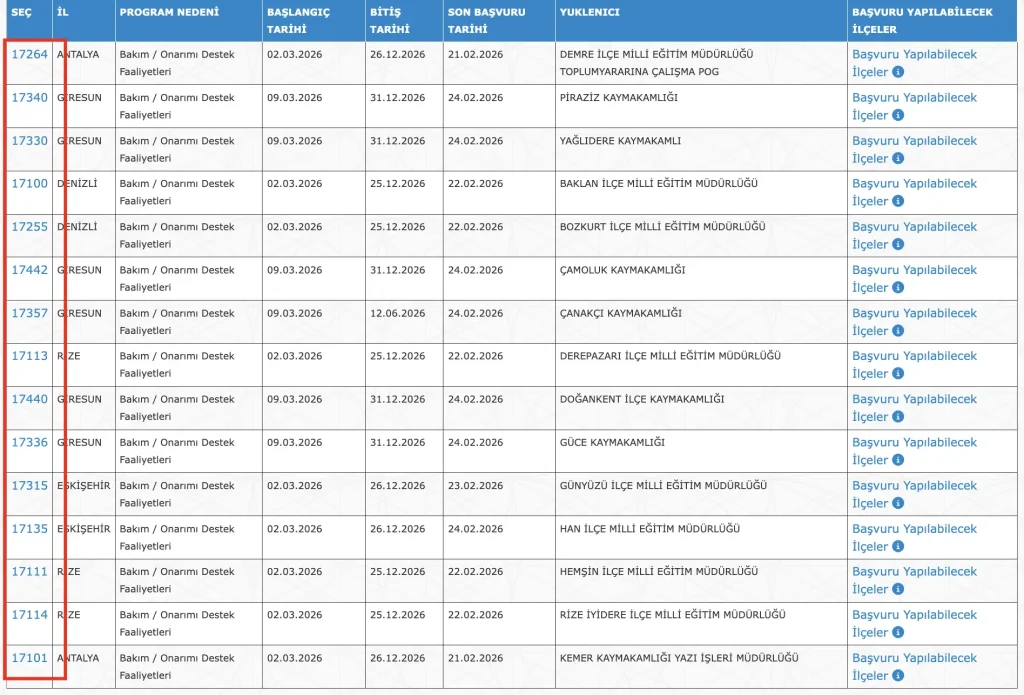Click the info icon in the YAĞLIDERE row

pos(897,158)
